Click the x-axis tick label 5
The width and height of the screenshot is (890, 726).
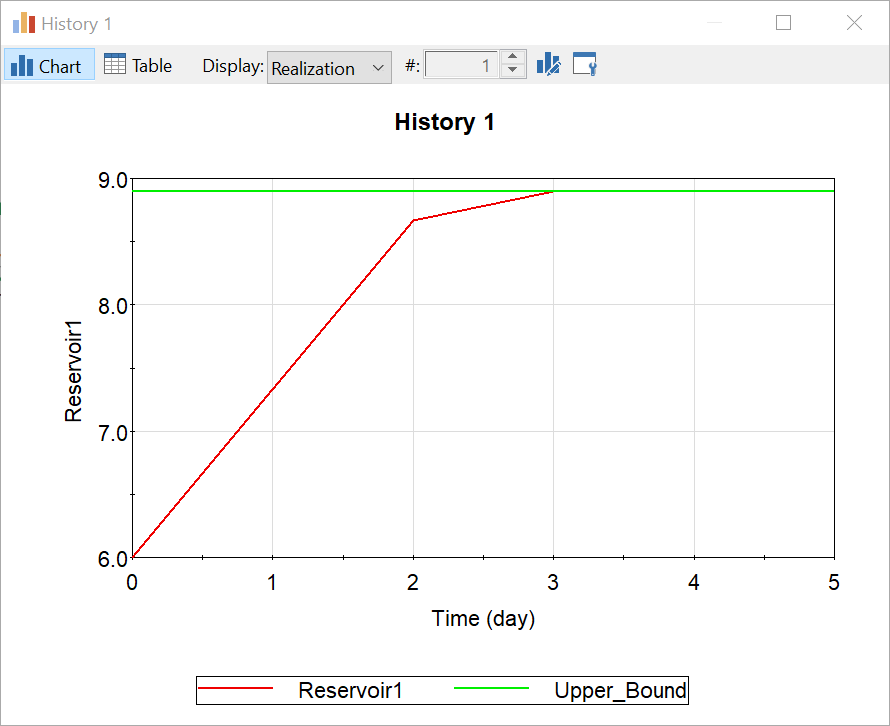tap(833, 582)
